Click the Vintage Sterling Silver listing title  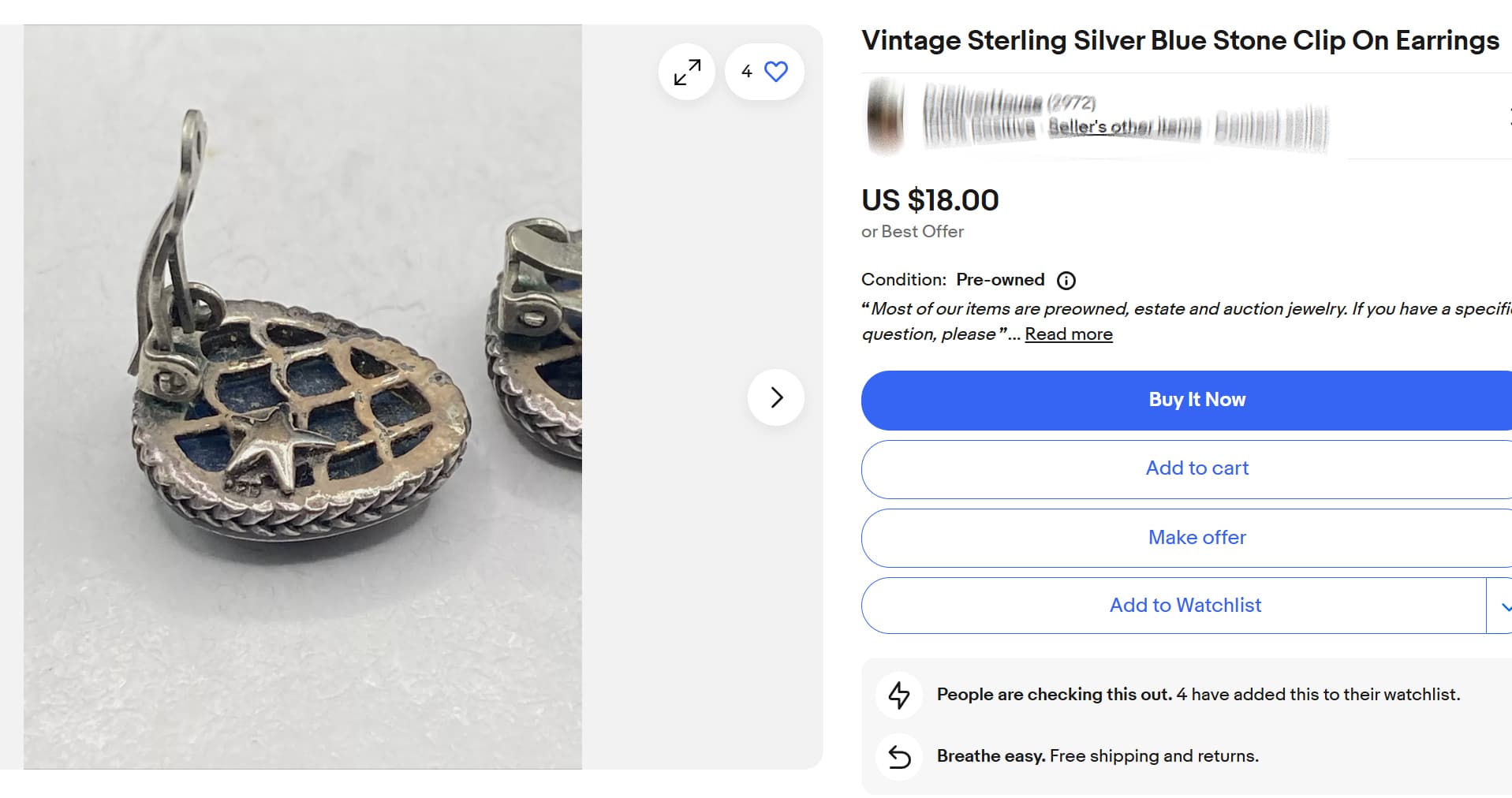coord(1180,41)
